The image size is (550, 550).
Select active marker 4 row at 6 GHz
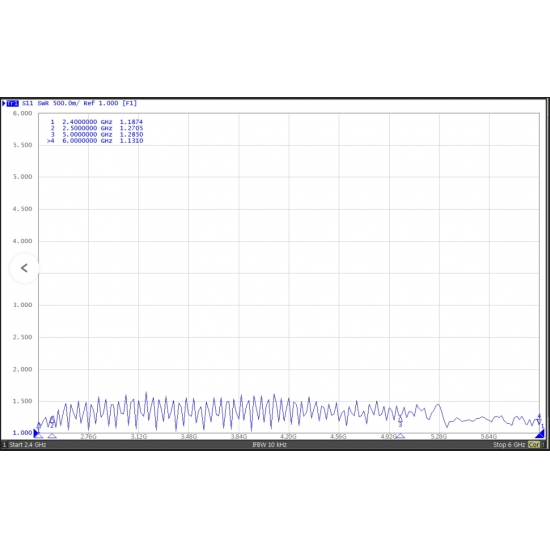(95, 141)
